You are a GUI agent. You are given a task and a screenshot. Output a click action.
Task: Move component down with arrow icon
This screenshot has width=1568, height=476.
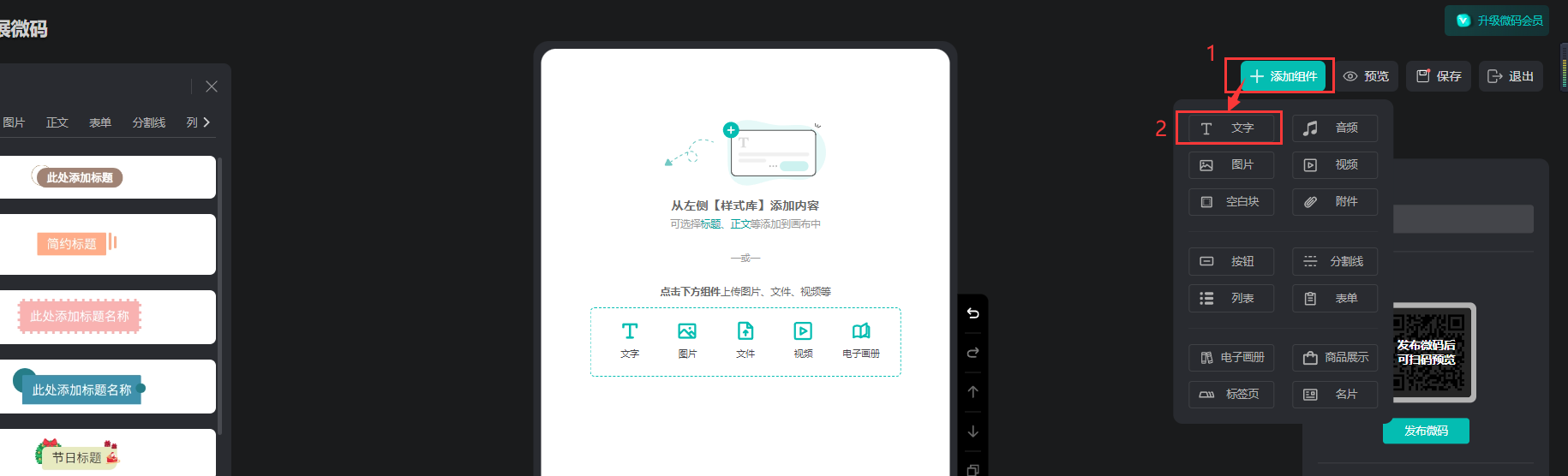(973, 431)
